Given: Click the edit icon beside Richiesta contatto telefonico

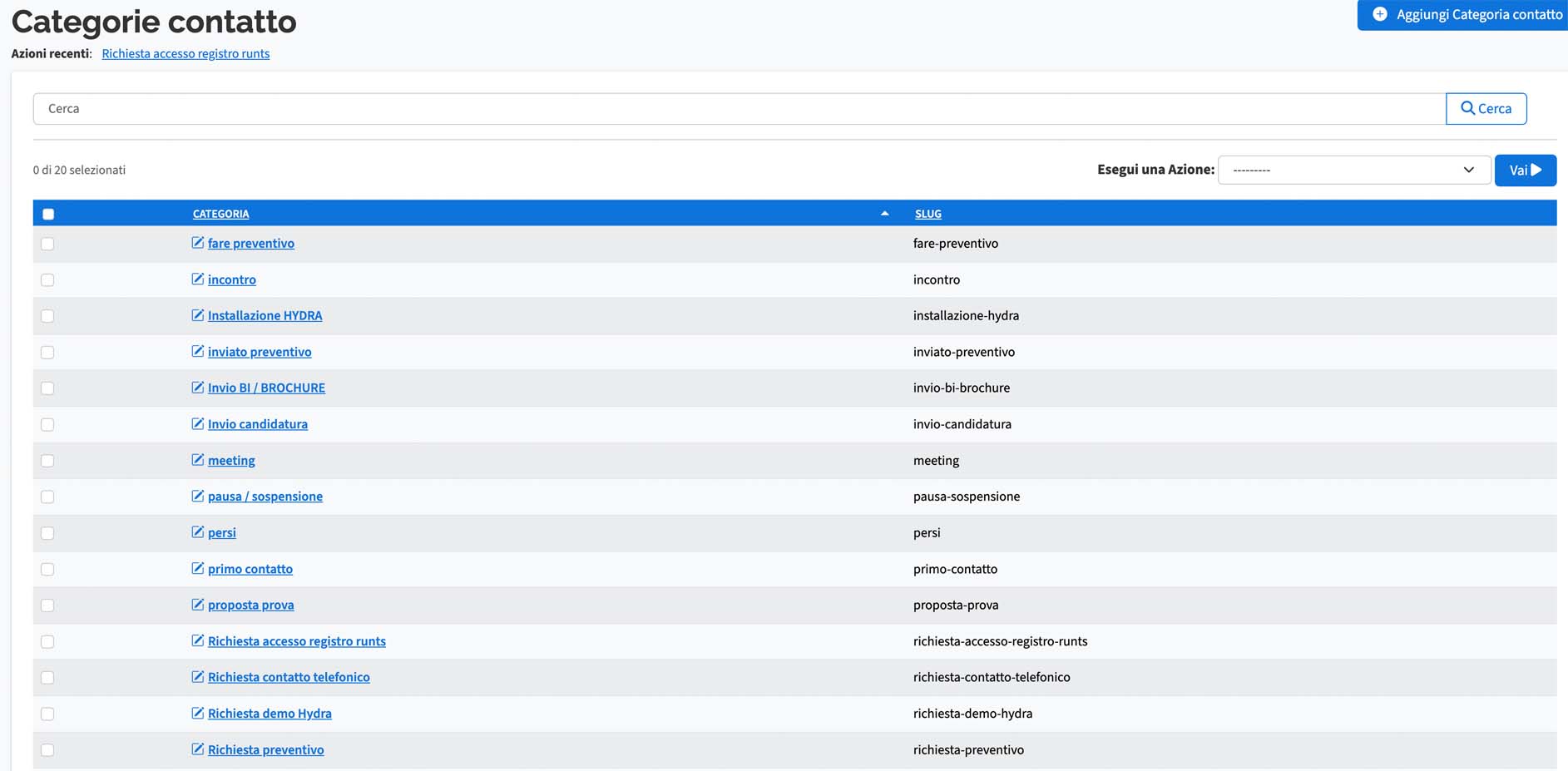Looking at the screenshot, I should tap(197, 677).
